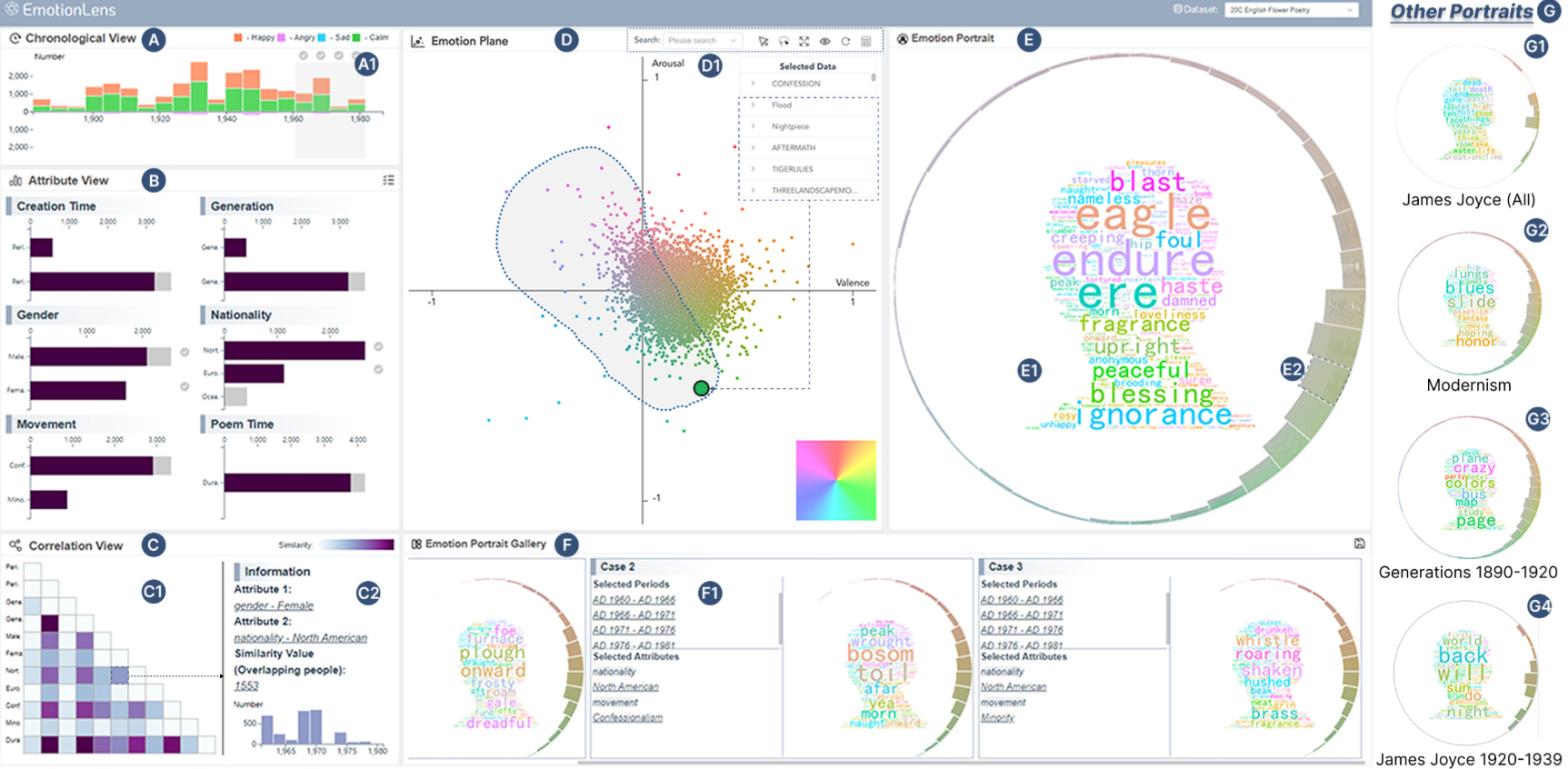Image resolution: width=1568 pixels, height=769 pixels.
Task: Open the 'Please search' dropdown
Action: click(701, 41)
